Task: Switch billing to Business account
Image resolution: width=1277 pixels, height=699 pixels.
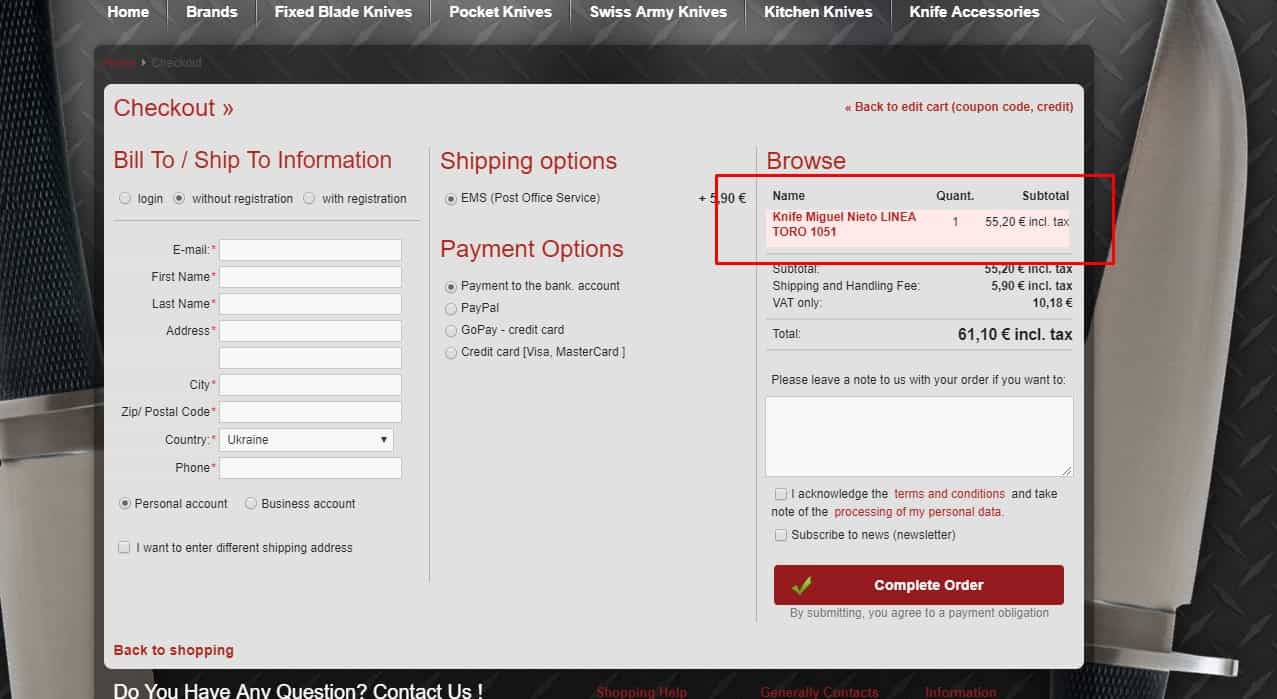Action: tap(250, 503)
